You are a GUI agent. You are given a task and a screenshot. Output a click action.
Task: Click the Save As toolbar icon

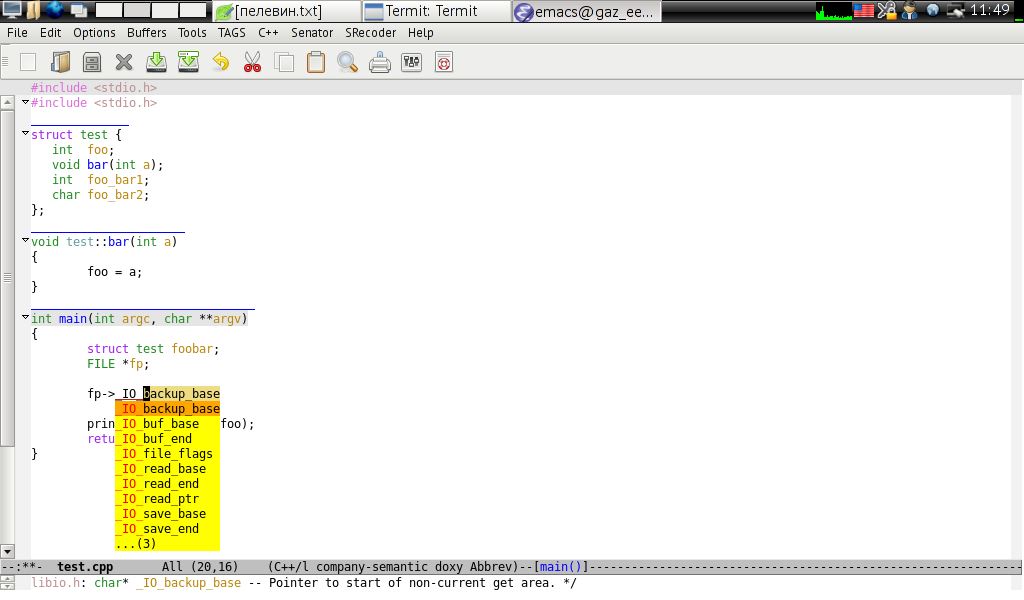tap(188, 62)
